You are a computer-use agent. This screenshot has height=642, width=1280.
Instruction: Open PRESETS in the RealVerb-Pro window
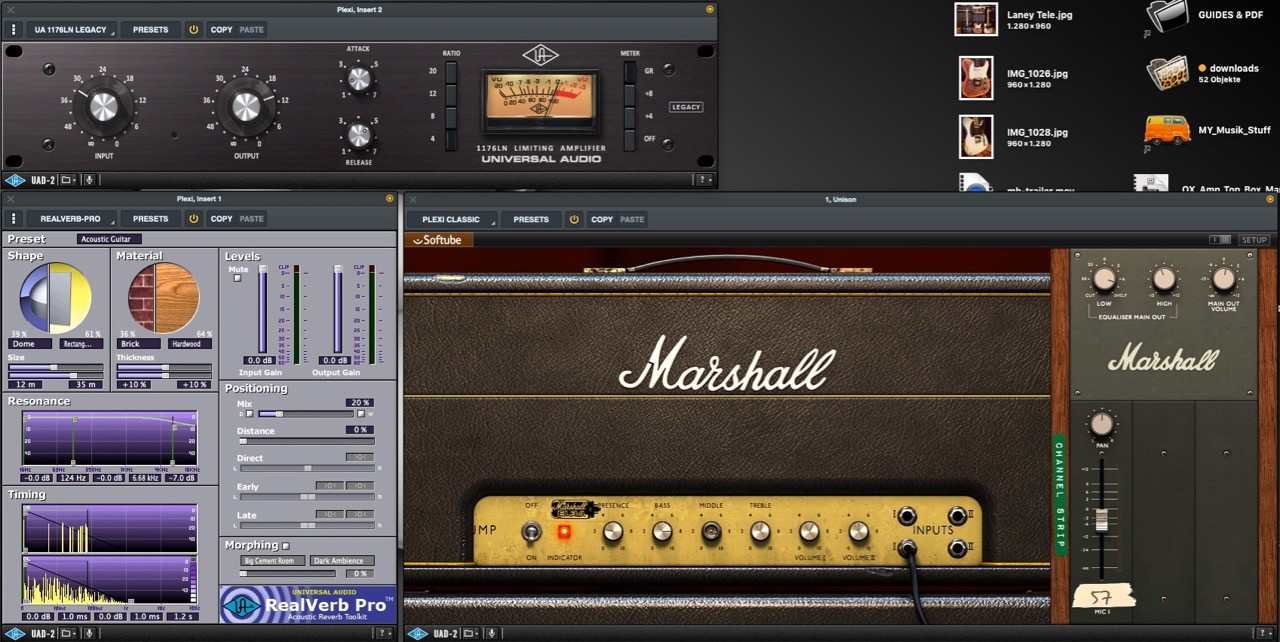click(x=151, y=218)
